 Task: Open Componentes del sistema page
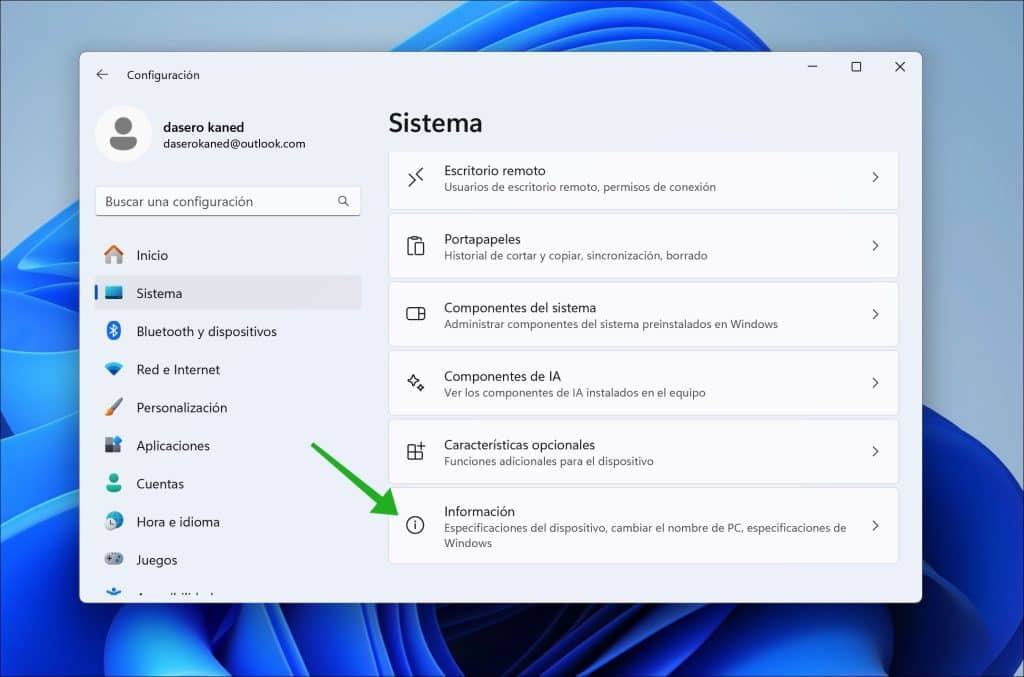[x=643, y=315]
